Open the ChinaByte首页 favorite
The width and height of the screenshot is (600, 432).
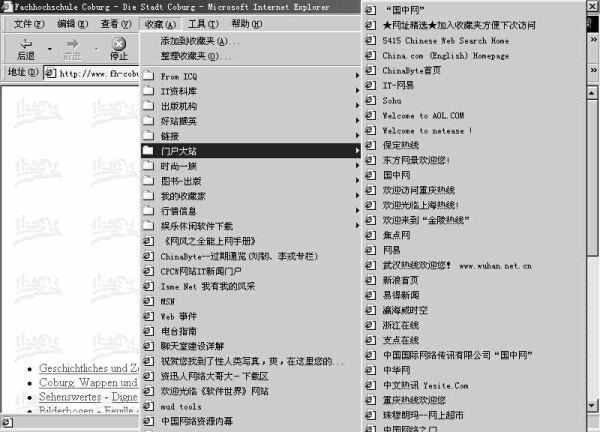coord(474,70)
